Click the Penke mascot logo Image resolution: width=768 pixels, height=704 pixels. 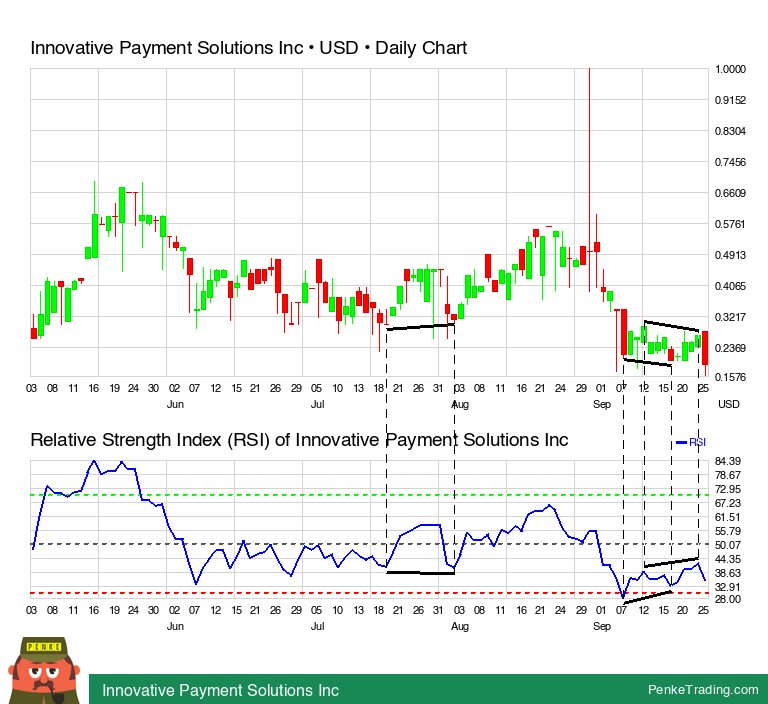click(x=44, y=670)
